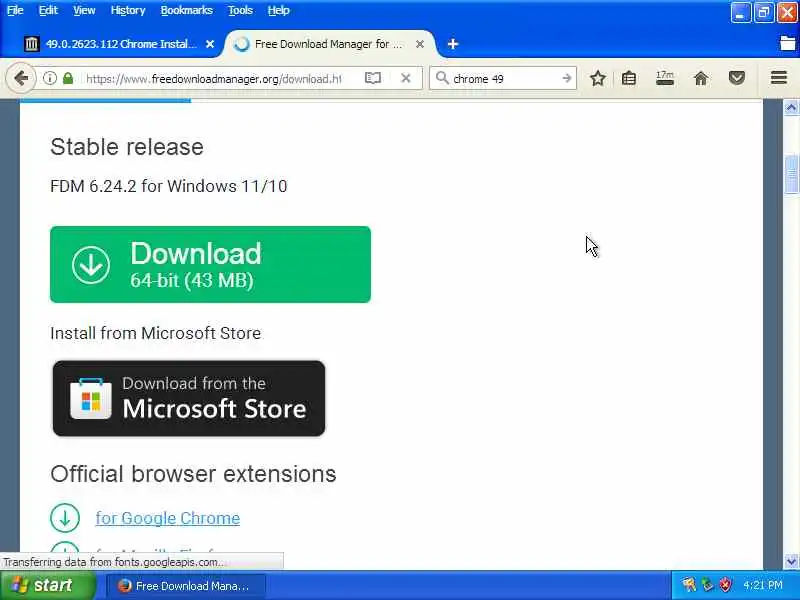Screen dimensions: 800x600
Task: Stop page loading with X button
Action: pos(406,79)
